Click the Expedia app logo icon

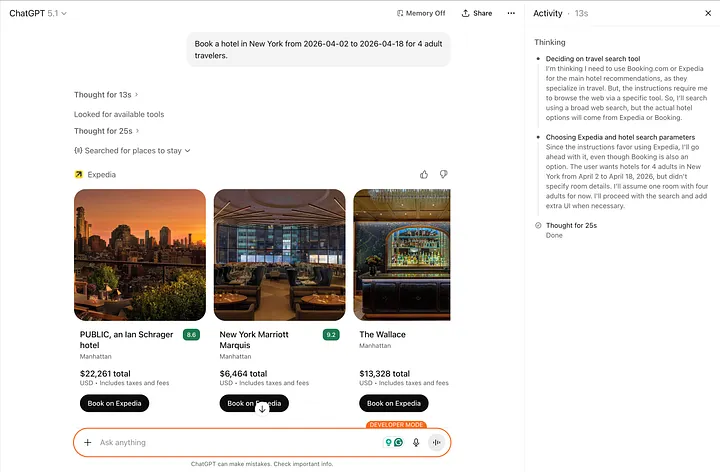click(x=79, y=174)
